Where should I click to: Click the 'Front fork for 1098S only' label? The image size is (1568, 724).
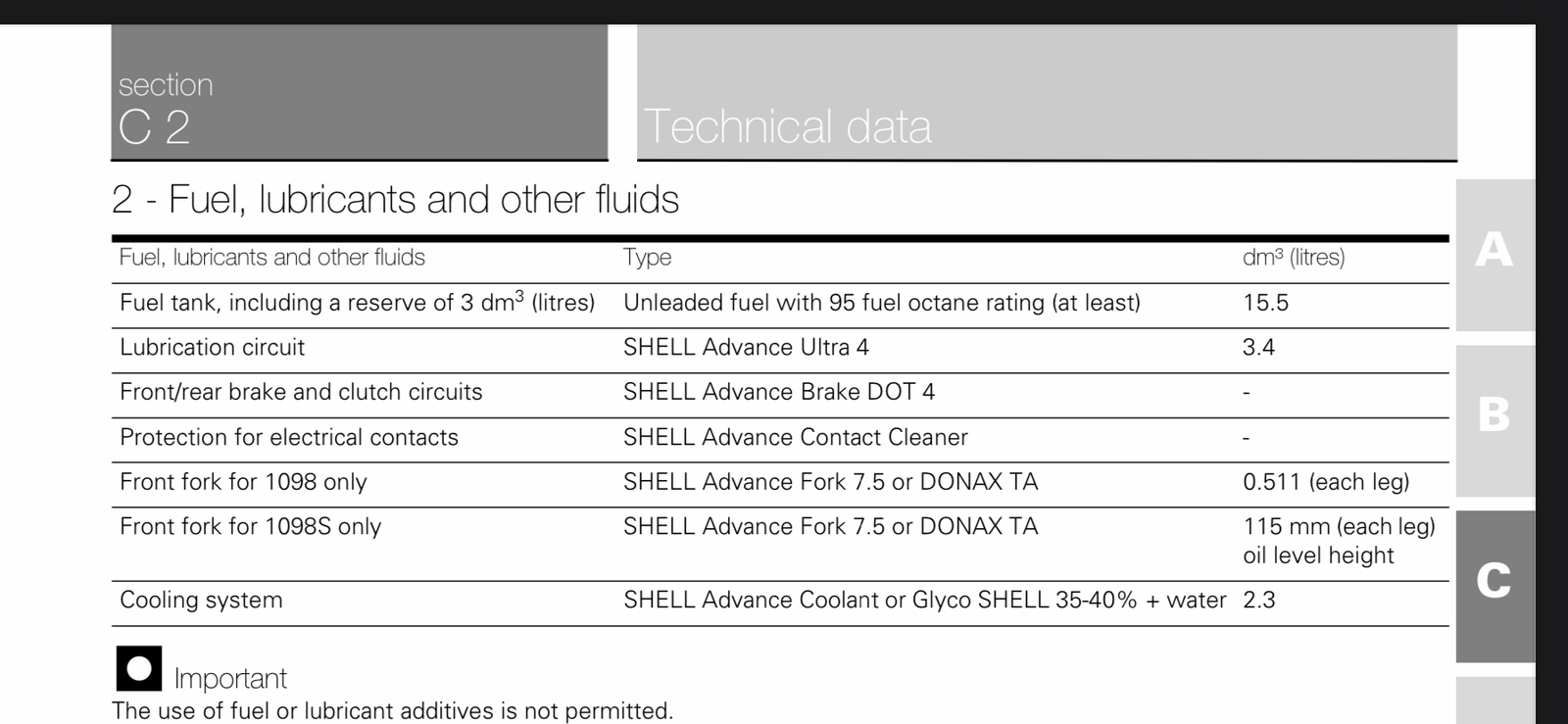point(250,527)
